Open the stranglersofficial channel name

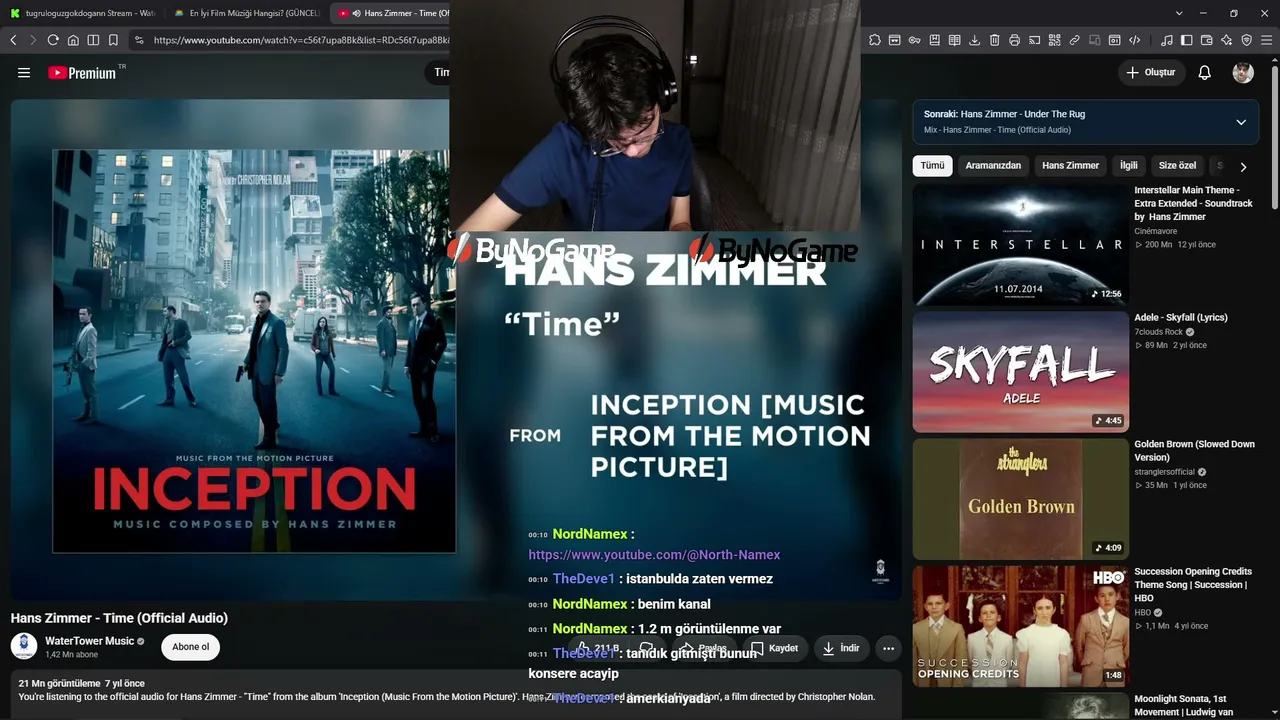(x=1164, y=472)
